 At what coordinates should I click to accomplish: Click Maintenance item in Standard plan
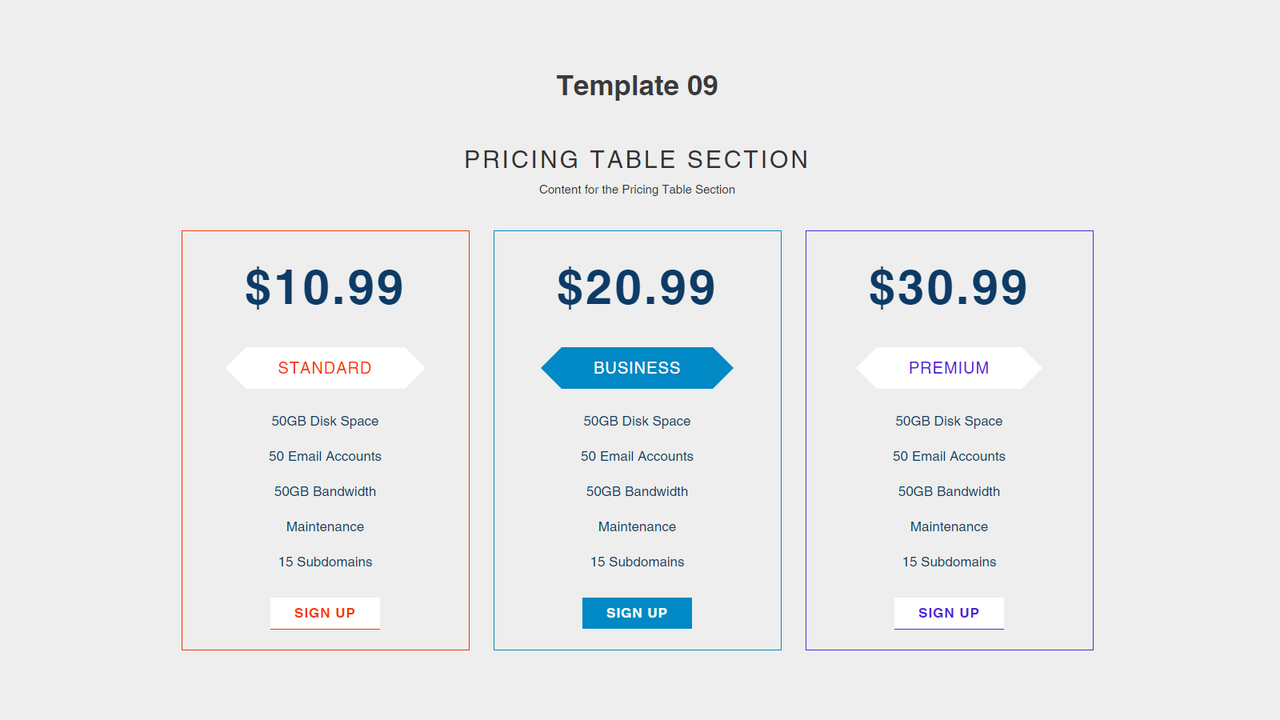[x=325, y=526]
